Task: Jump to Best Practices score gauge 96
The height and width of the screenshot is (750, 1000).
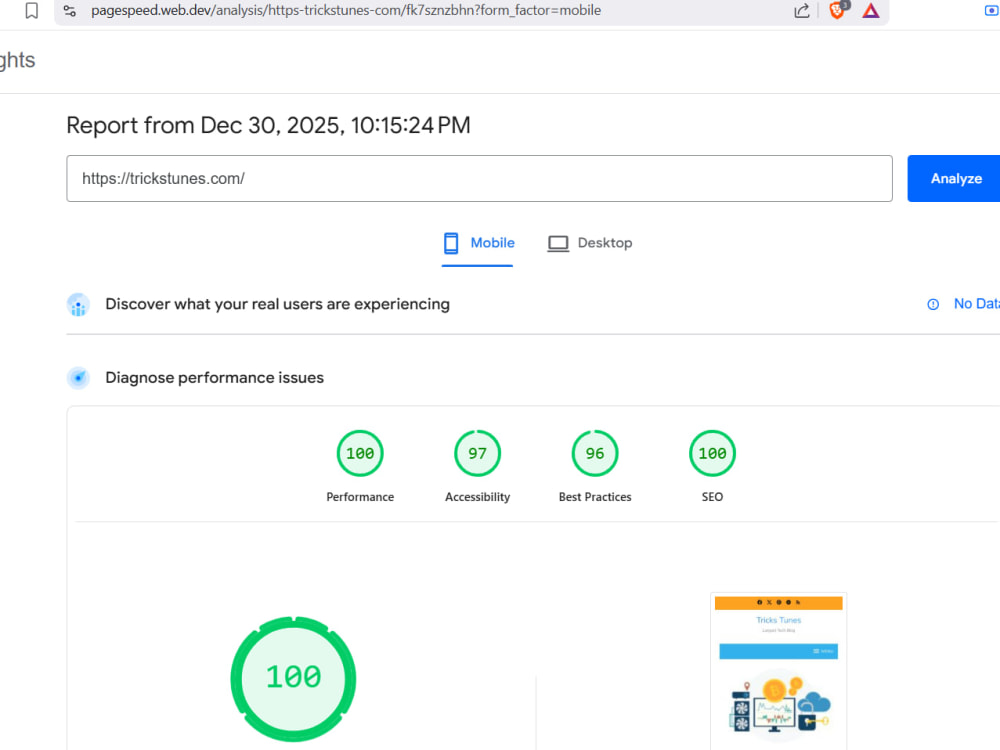Action: (595, 453)
